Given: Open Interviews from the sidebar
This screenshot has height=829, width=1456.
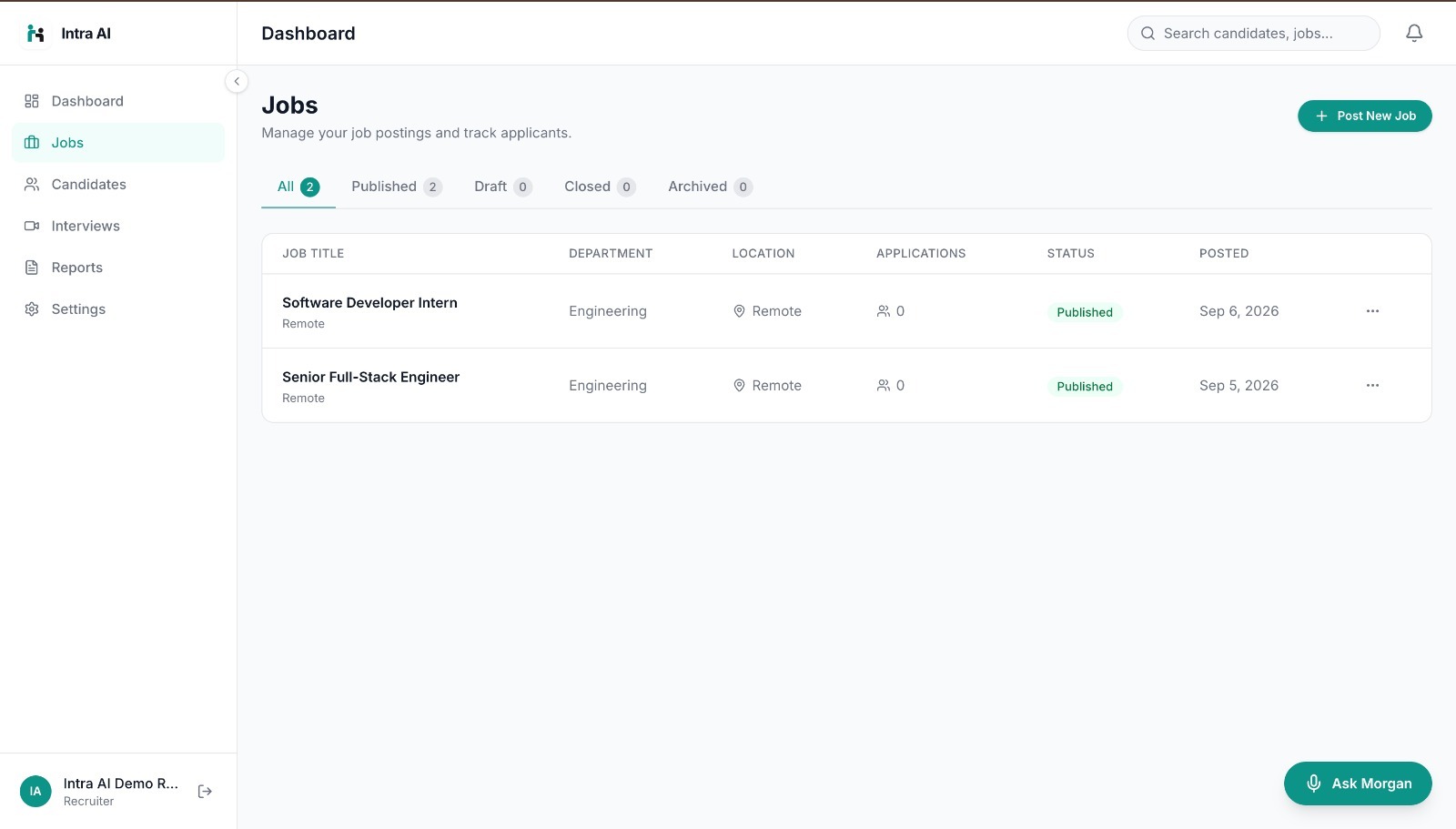Looking at the screenshot, I should tap(118, 226).
